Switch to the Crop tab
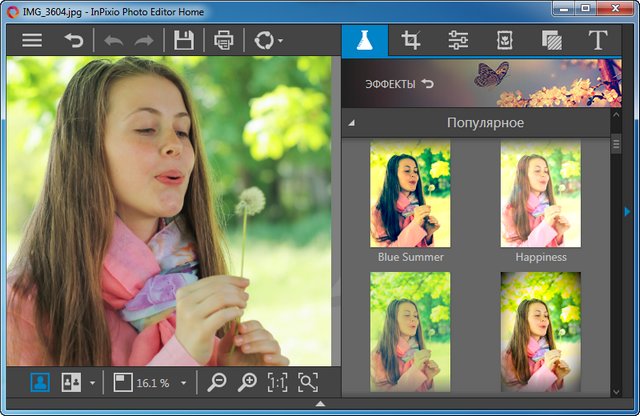The height and width of the screenshot is (416, 640). tap(410, 41)
